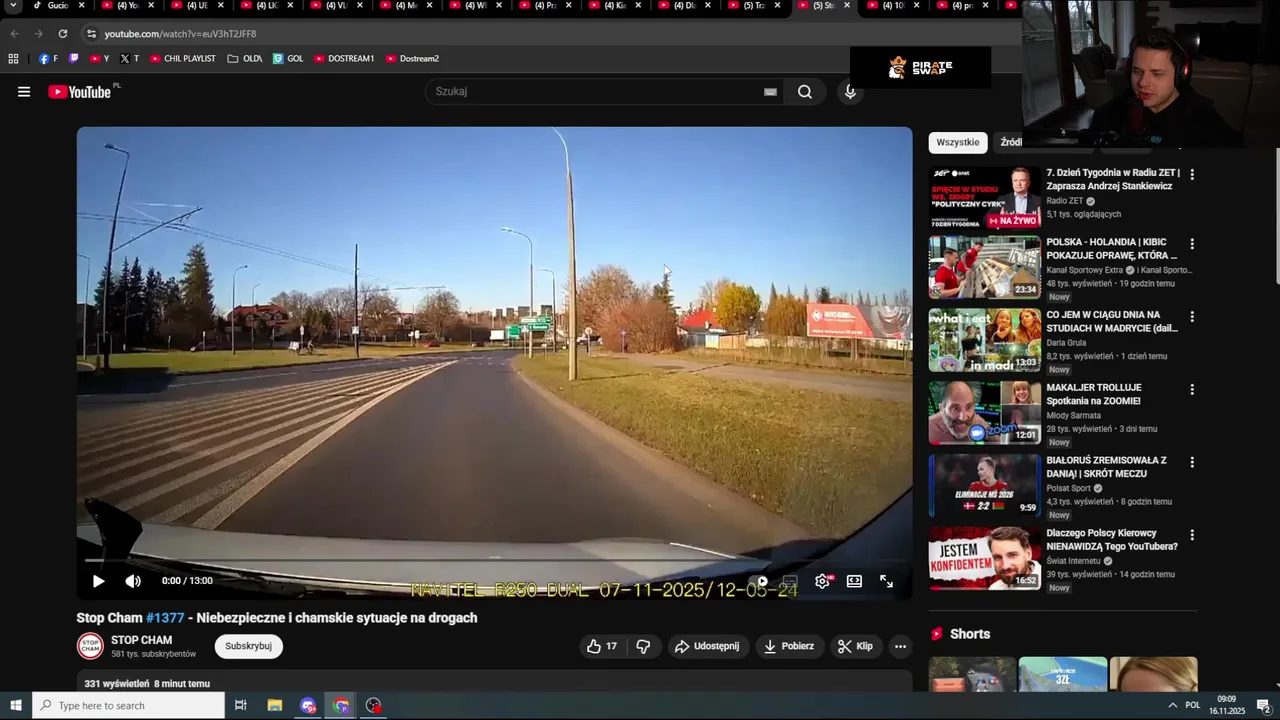Screen dimensions: 1280x720
Task: Share the video via Udostępnij
Action: pyautogui.click(x=707, y=646)
